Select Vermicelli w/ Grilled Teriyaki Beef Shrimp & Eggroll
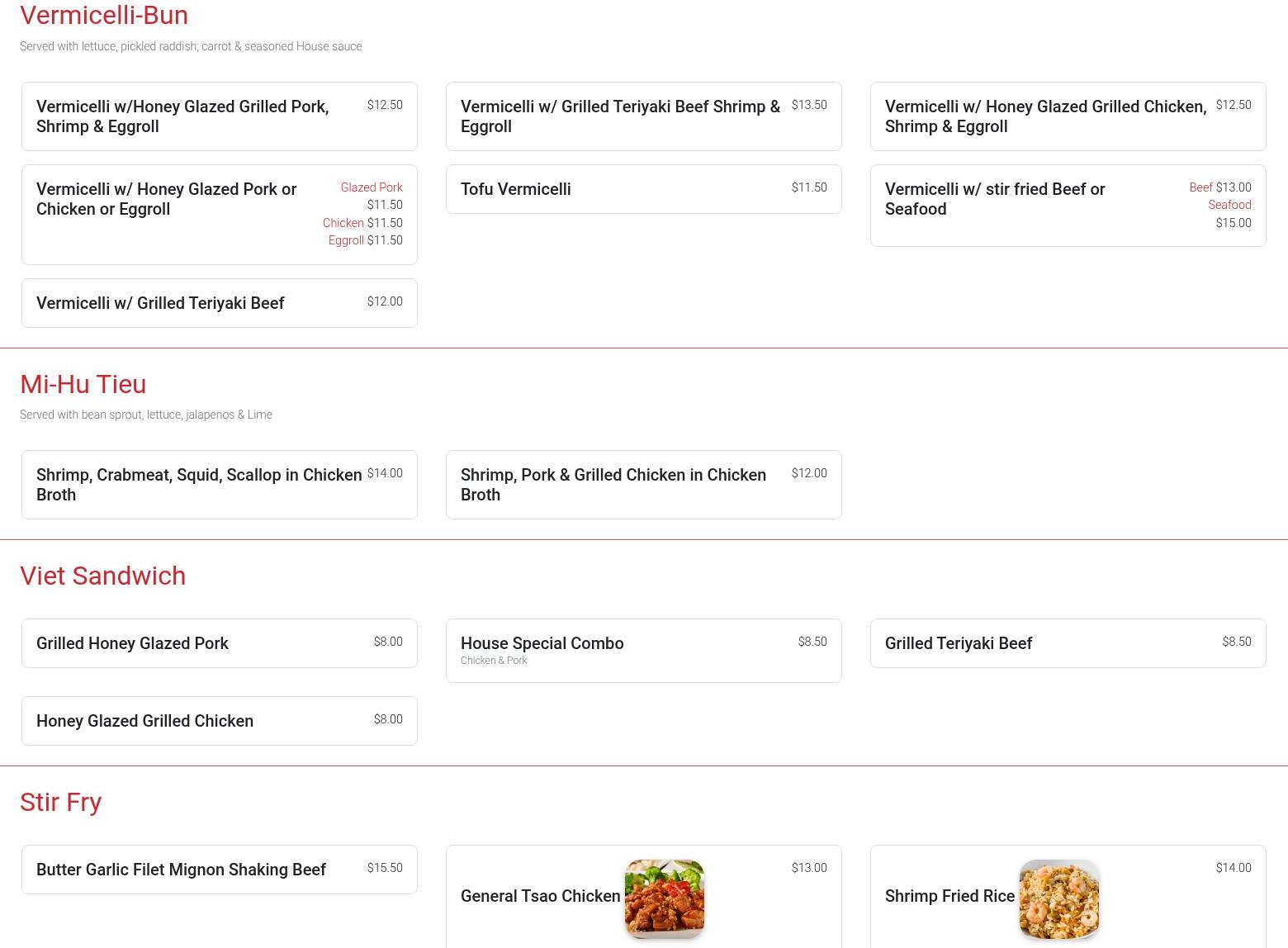The height and width of the screenshot is (948, 1288). tap(644, 116)
